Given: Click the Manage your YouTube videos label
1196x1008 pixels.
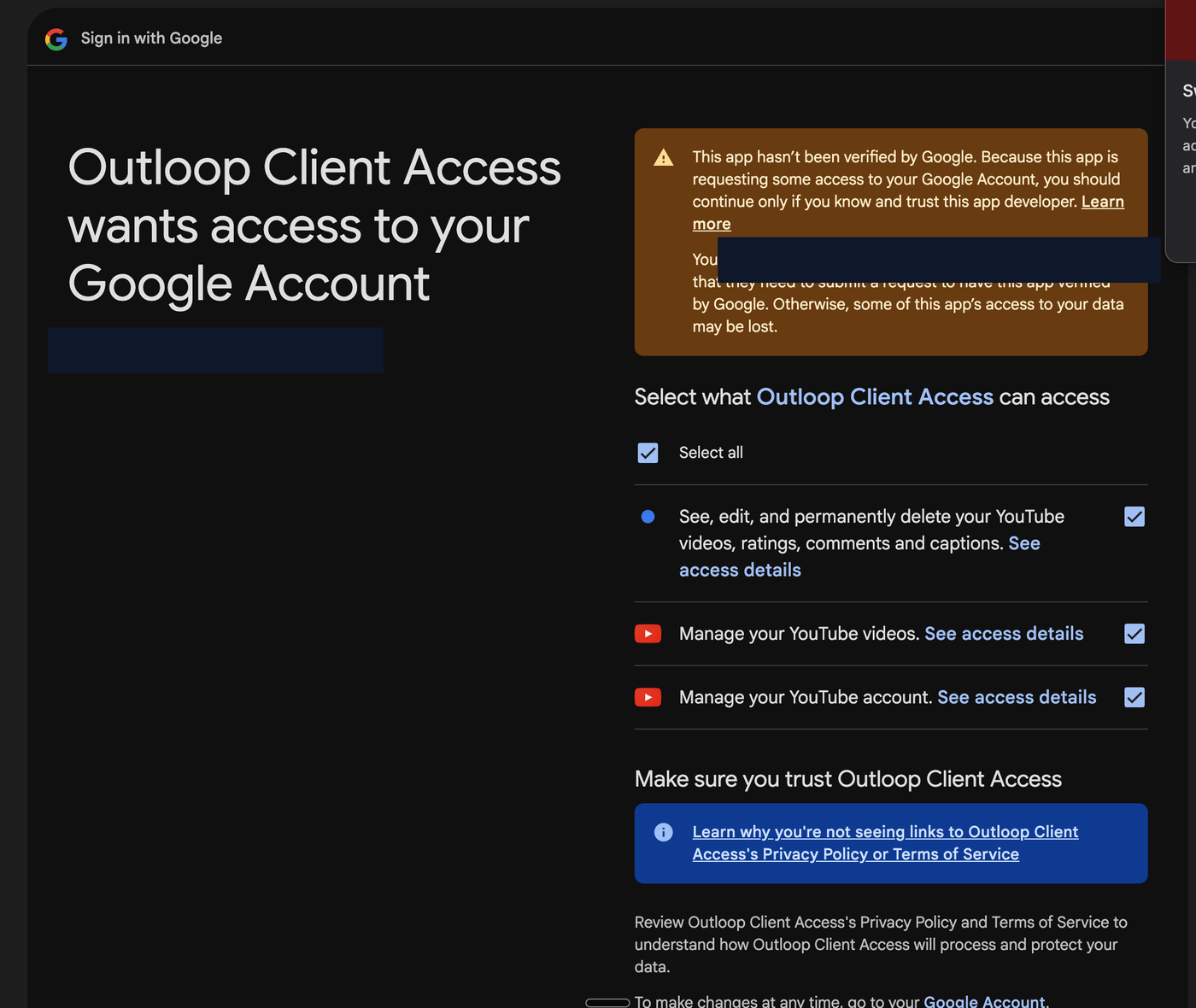Looking at the screenshot, I should 799,634.
